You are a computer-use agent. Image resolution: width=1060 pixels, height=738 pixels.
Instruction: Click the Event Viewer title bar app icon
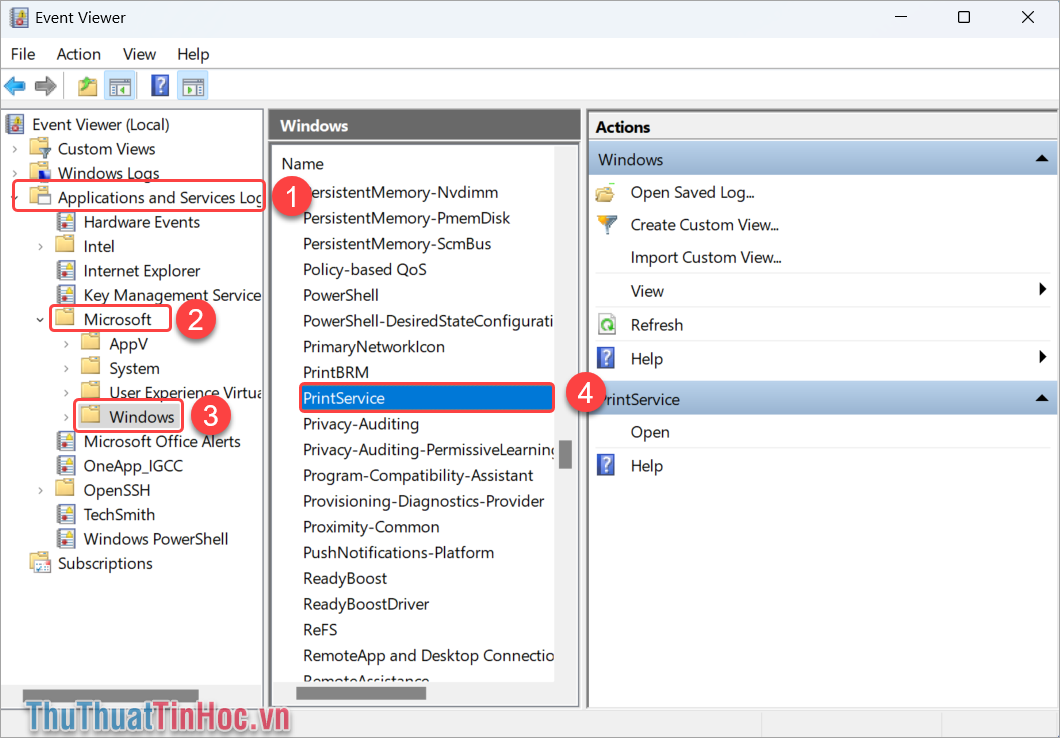pos(18,18)
